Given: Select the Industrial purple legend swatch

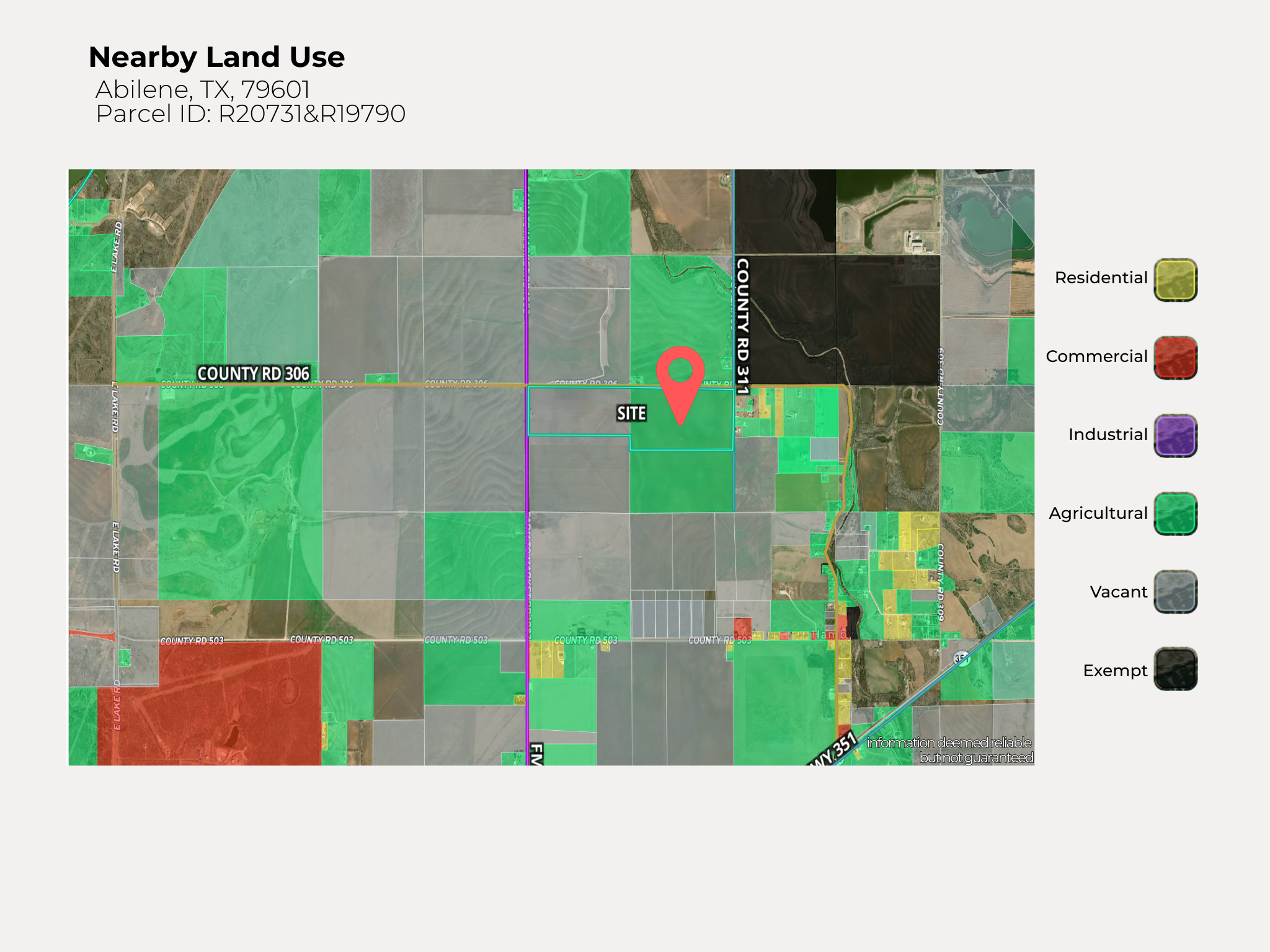Looking at the screenshot, I should tap(1175, 436).
